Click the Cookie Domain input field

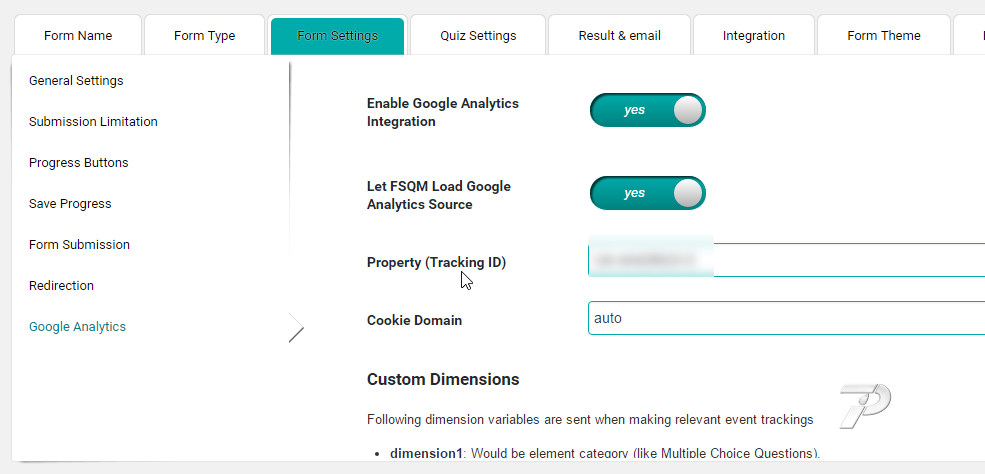coord(786,318)
